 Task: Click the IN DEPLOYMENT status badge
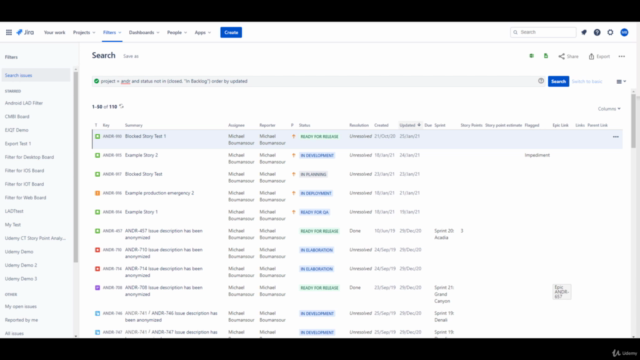(316, 193)
